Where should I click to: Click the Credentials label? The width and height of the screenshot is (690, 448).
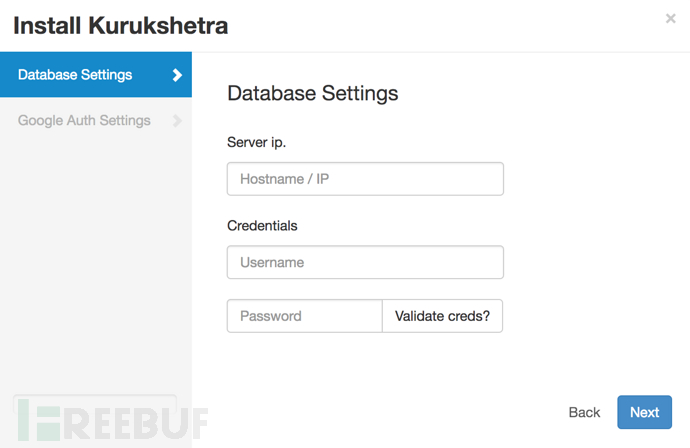[262, 225]
